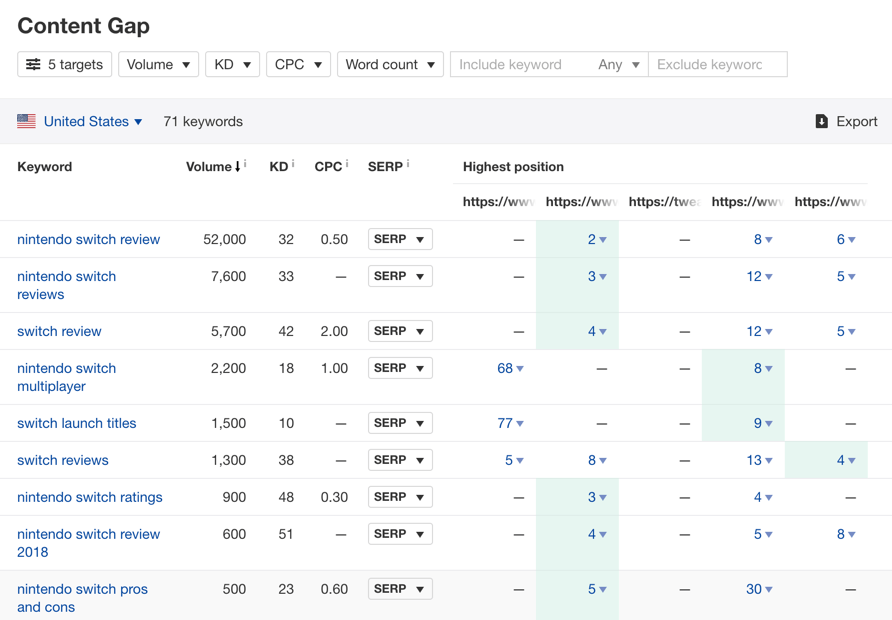This screenshot has height=620, width=892.
Task: Expand position 2 for nintendo switch review
Action: click(x=597, y=239)
